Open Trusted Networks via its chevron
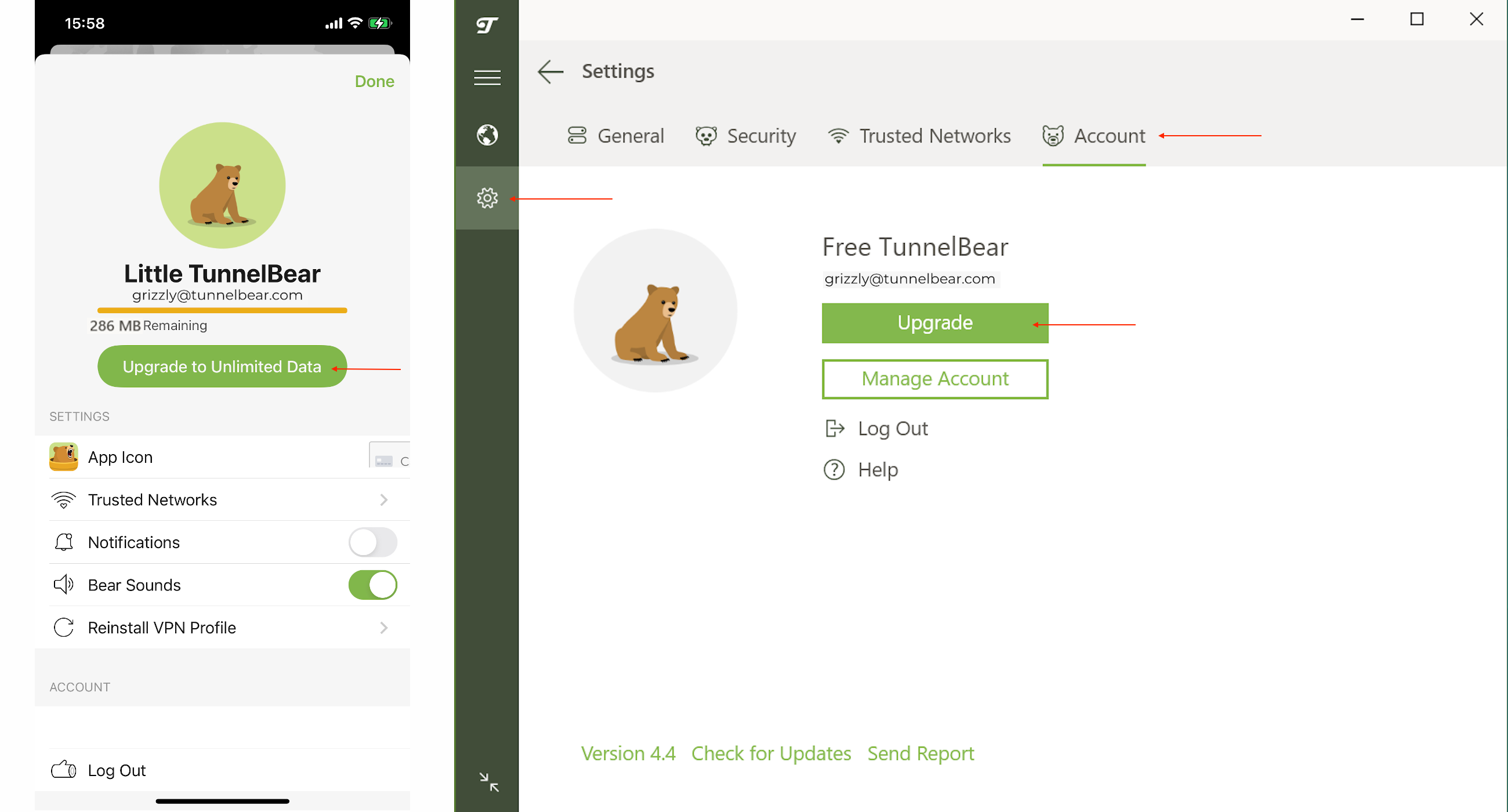Image resolution: width=1508 pixels, height=812 pixels. click(x=384, y=499)
